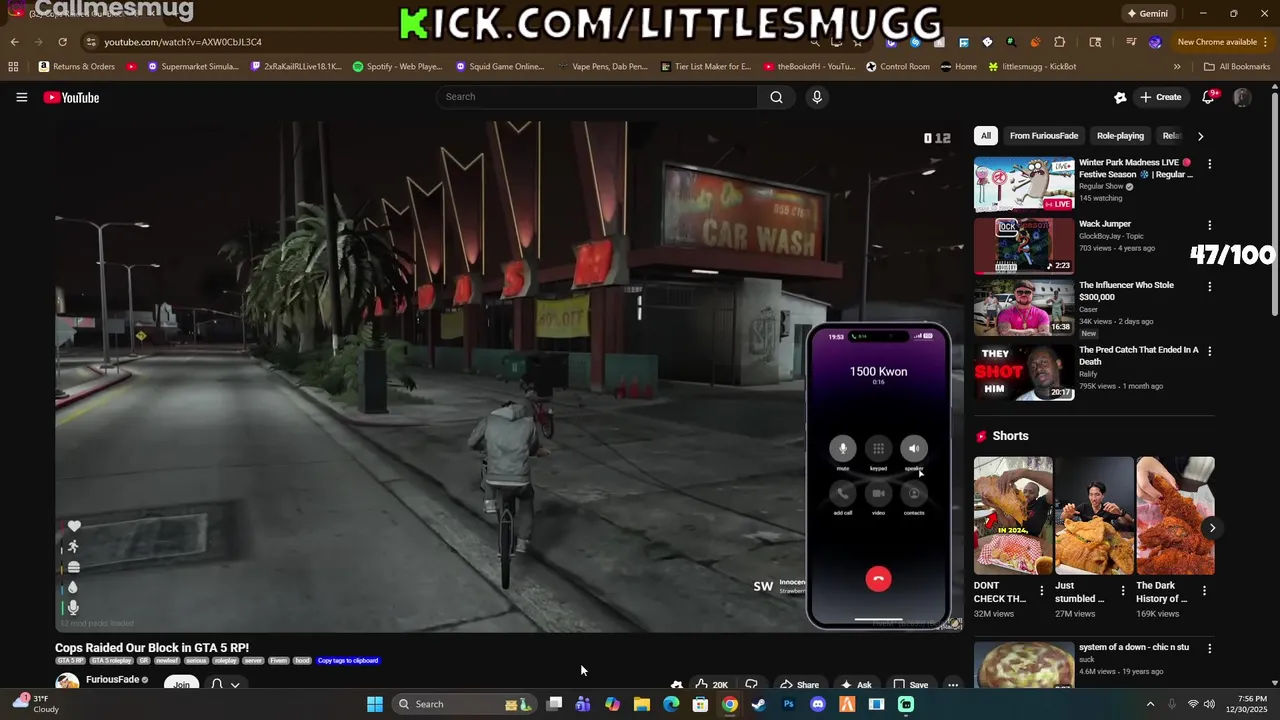The image size is (1280, 720).
Task: Open options for The Influencer Who Stole $300,000
Action: [x=1209, y=287]
